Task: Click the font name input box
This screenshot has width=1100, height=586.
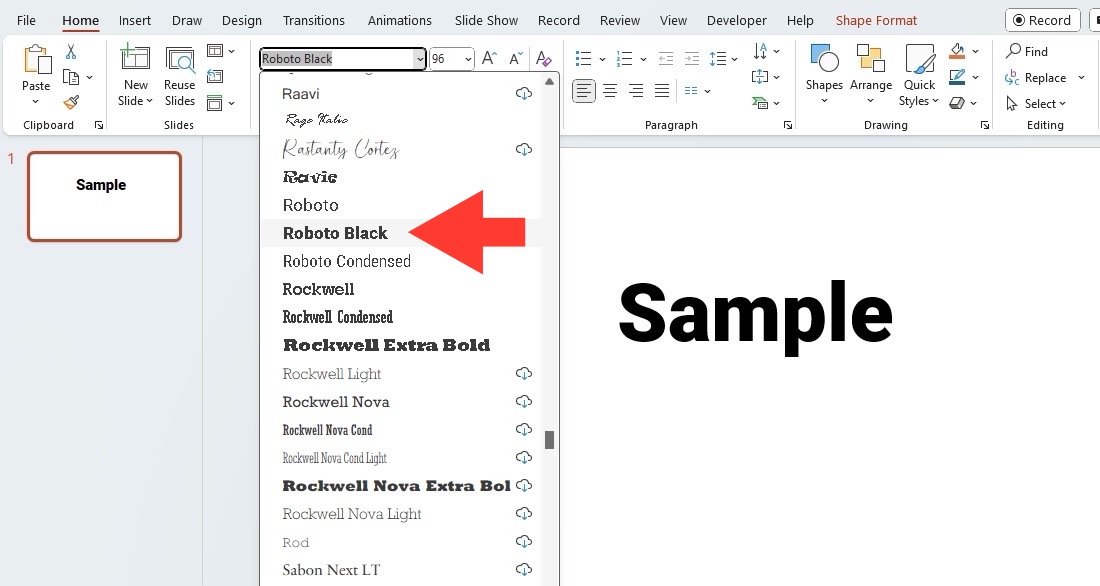Action: (x=337, y=59)
